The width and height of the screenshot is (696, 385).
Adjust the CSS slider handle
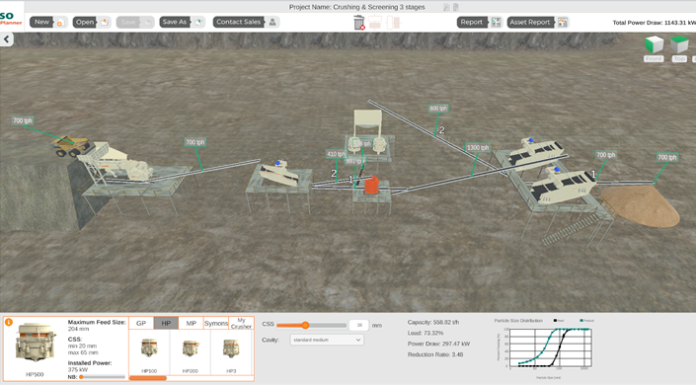305,325
